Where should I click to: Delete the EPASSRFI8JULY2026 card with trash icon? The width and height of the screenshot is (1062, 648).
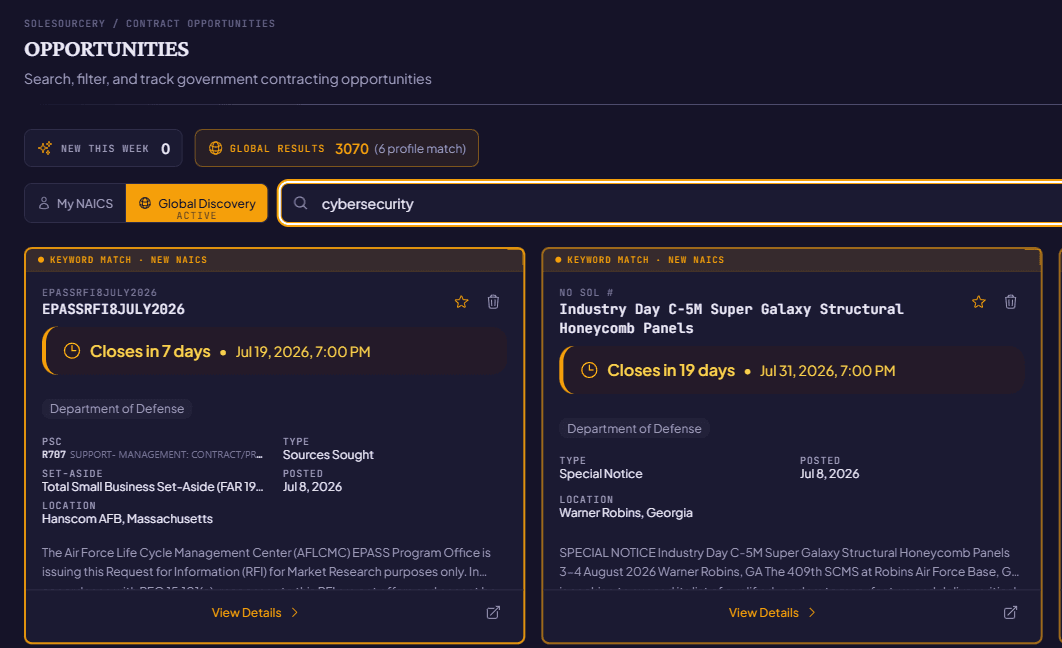493,302
